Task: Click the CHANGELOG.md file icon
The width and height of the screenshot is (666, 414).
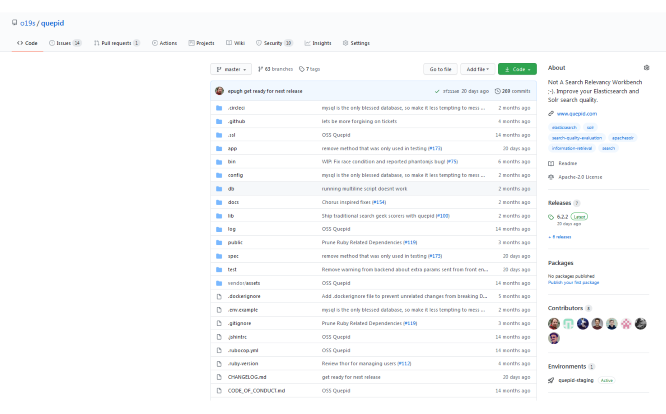Action: pyautogui.click(x=219, y=377)
